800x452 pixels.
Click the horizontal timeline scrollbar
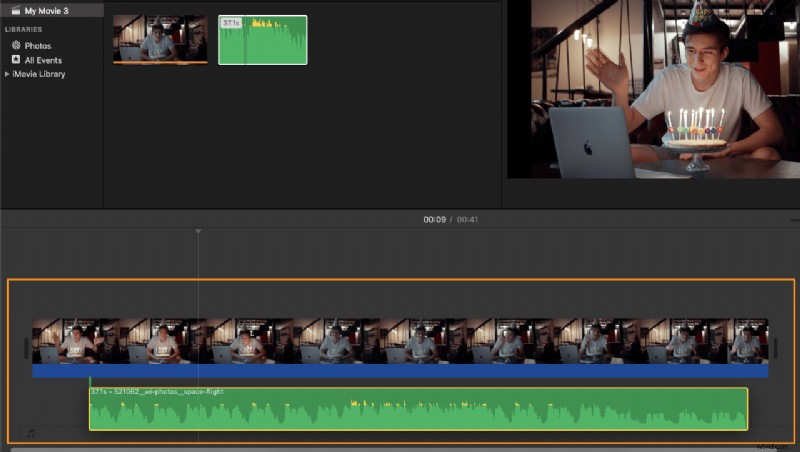click(x=400, y=449)
